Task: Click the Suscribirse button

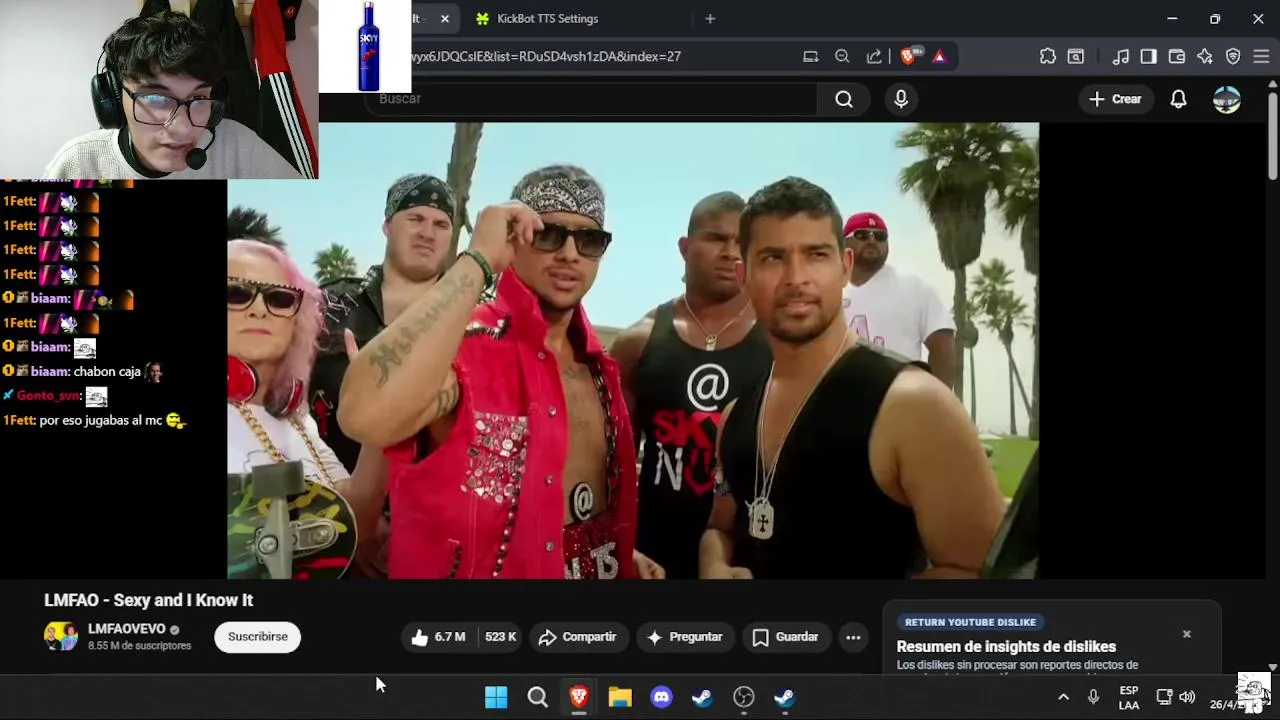Action: pyautogui.click(x=257, y=637)
